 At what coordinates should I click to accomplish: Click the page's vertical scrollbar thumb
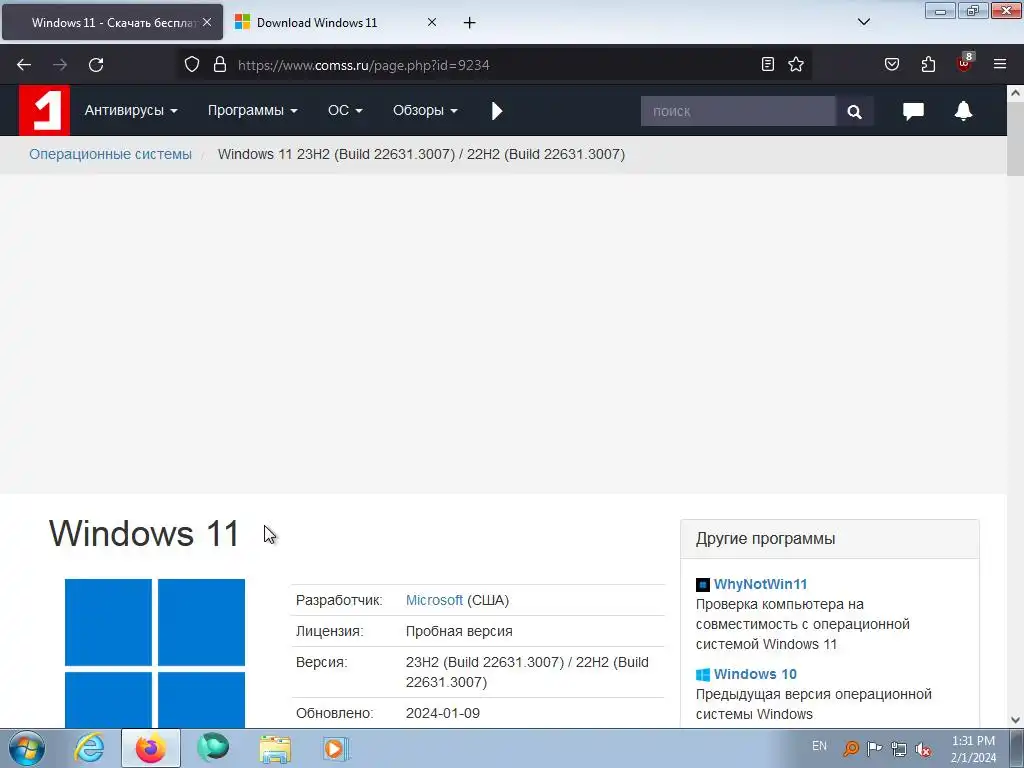coord(1015,138)
